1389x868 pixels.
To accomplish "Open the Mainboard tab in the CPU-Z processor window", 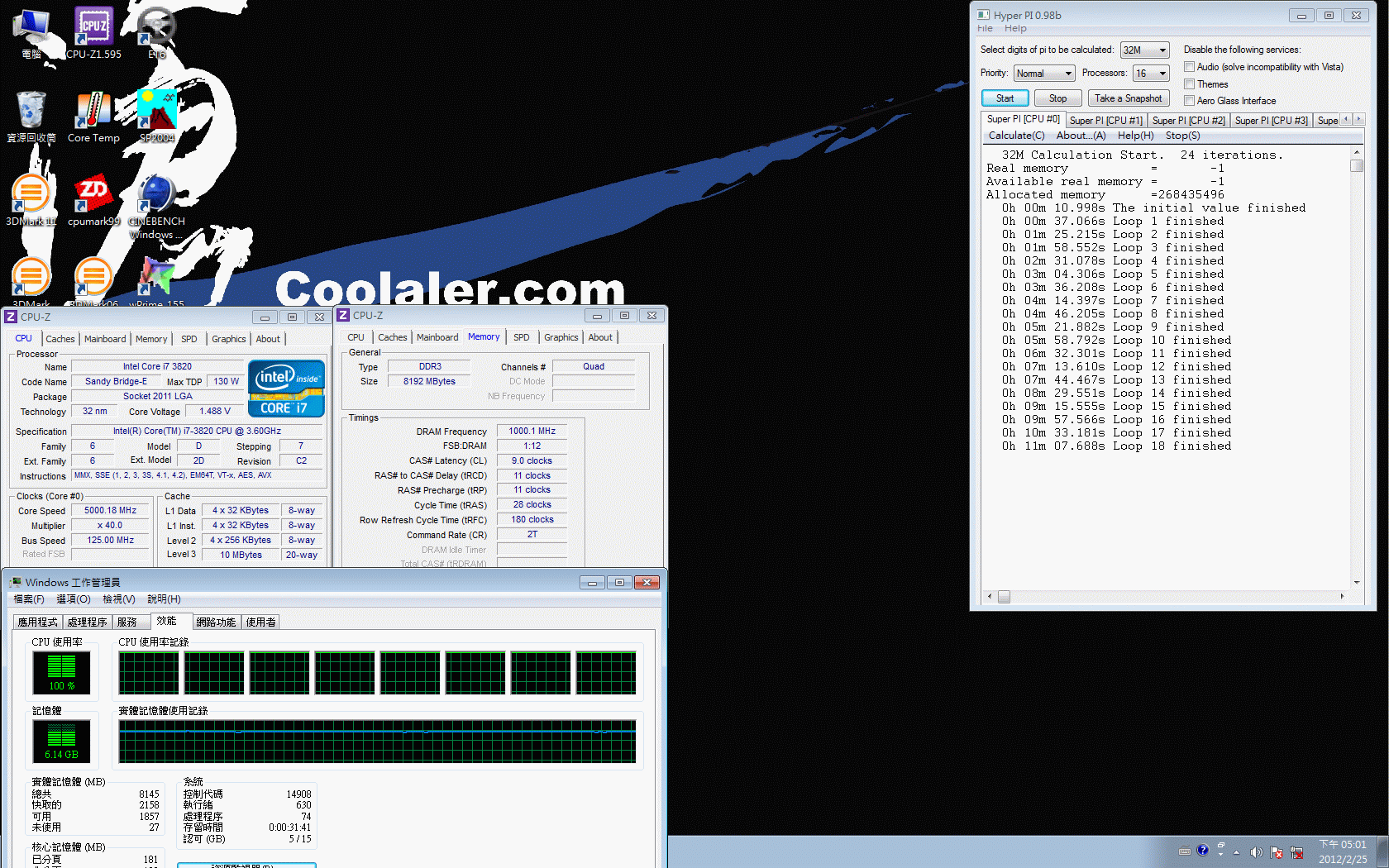I will pyautogui.click(x=105, y=339).
